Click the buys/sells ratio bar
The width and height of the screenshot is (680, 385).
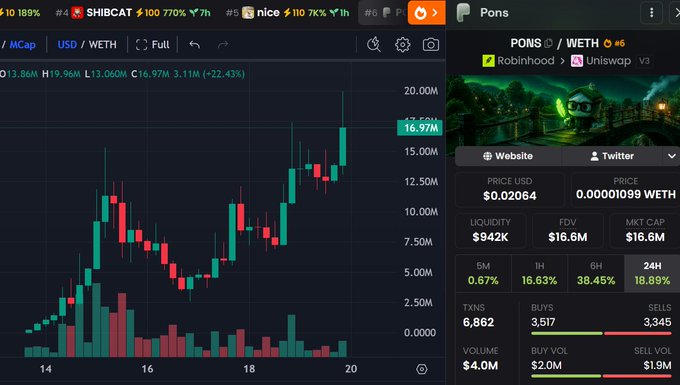(x=601, y=333)
